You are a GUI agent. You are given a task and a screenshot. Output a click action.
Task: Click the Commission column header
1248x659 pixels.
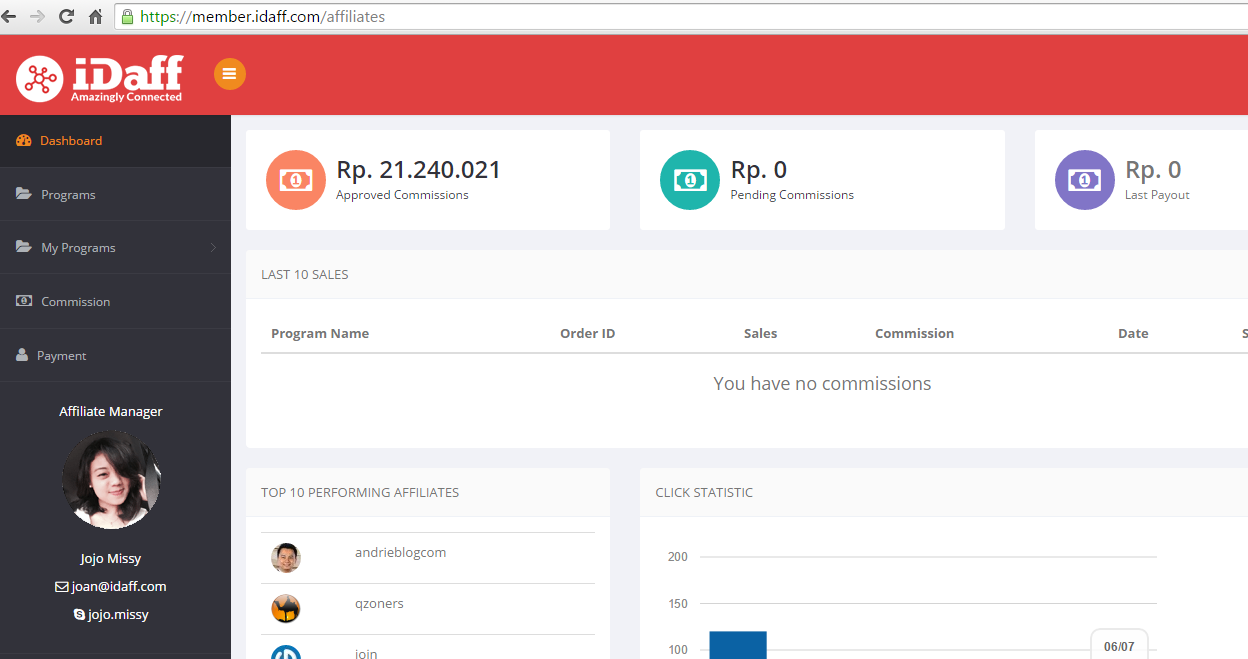point(914,333)
